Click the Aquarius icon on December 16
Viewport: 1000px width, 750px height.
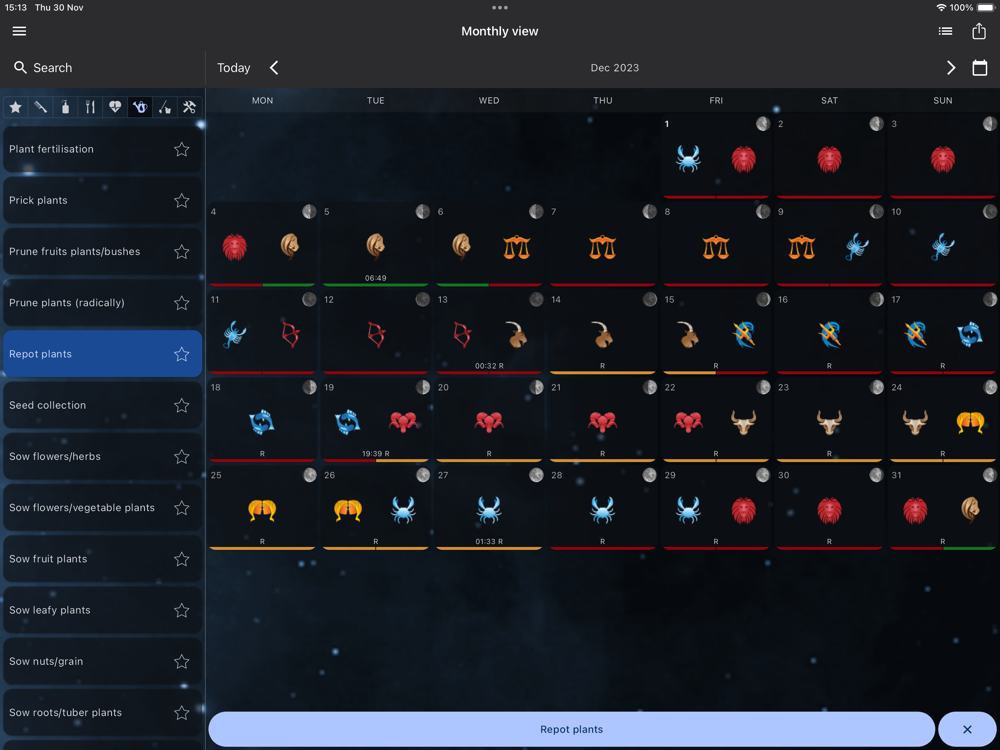(x=829, y=334)
